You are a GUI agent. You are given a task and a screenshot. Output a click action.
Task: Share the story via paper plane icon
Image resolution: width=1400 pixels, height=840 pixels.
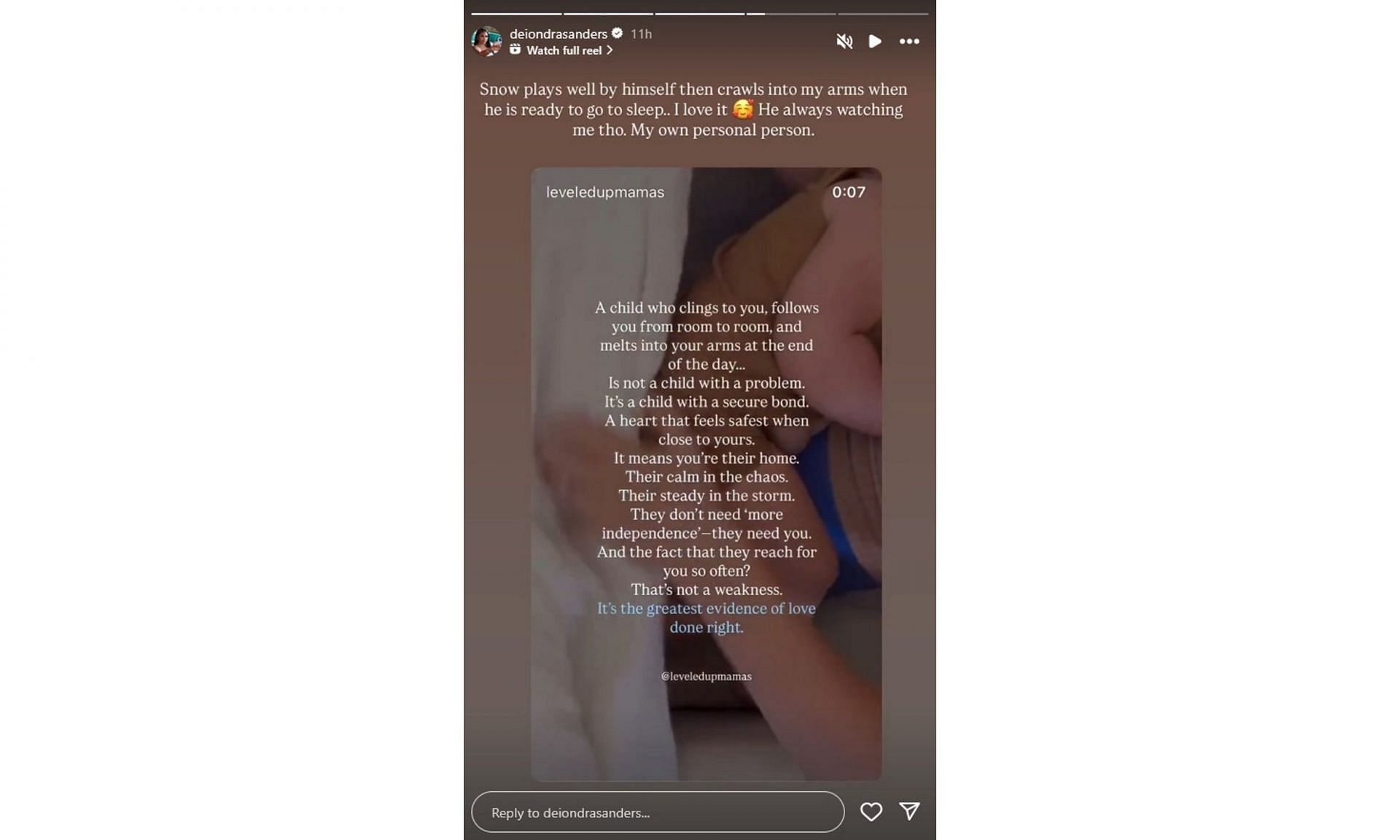pos(909,811)
